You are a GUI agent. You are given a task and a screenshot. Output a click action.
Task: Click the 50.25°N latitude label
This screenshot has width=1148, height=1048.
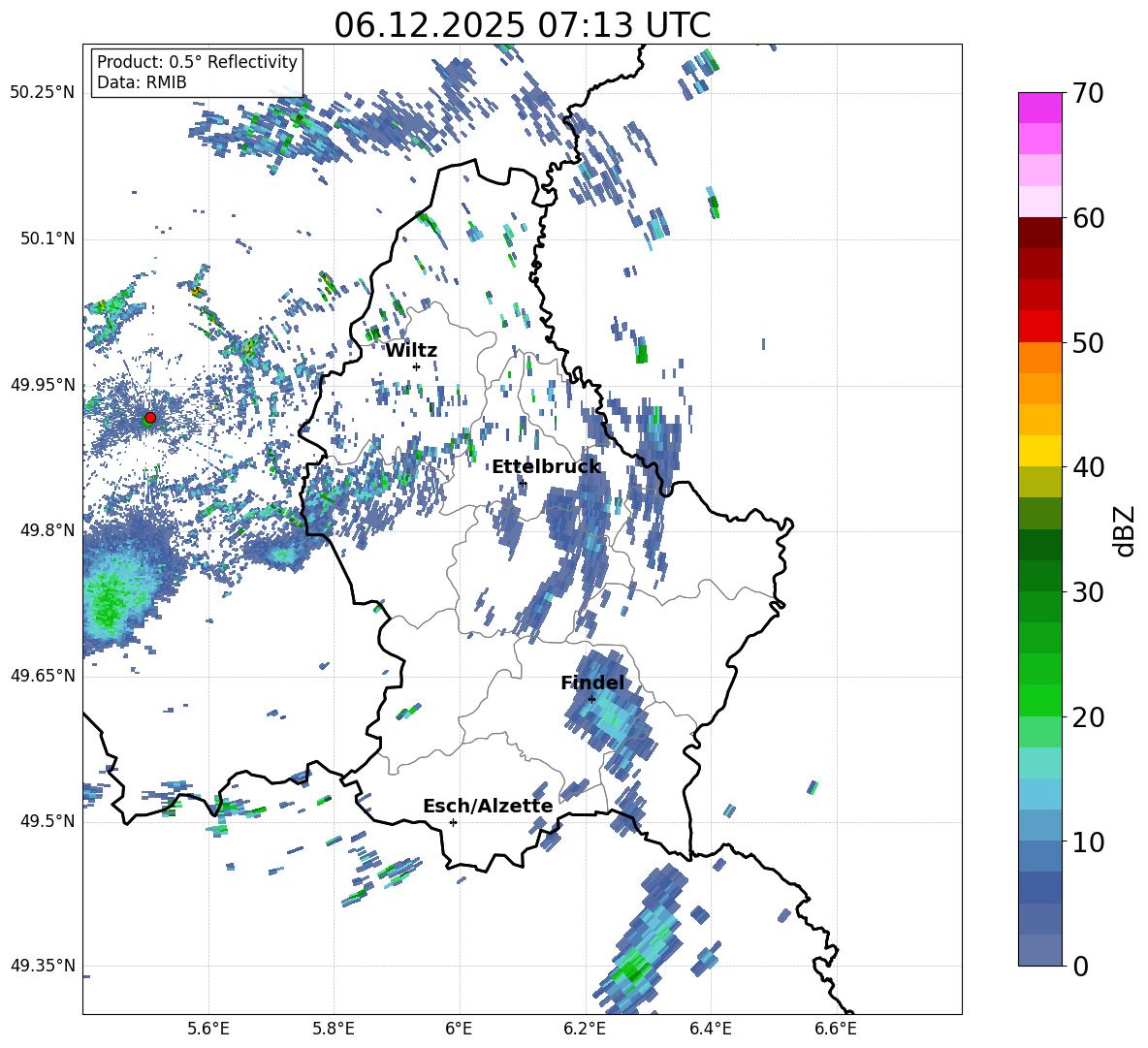coord(43,93)
